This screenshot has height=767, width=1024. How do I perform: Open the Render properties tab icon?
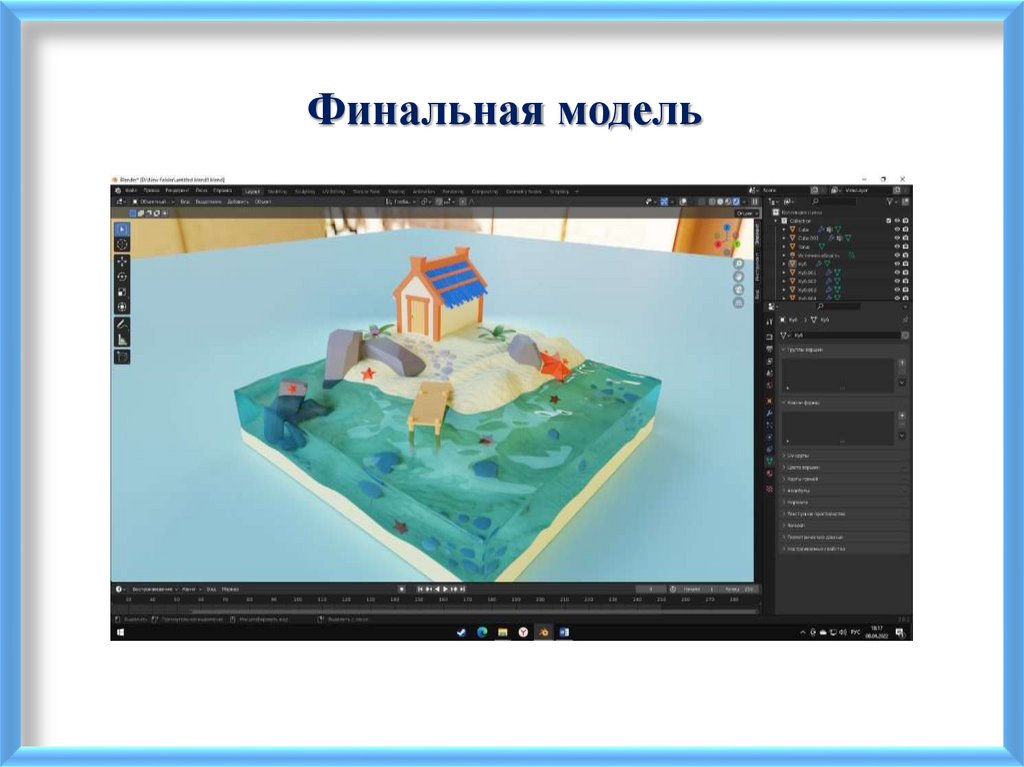pos(769,337)
